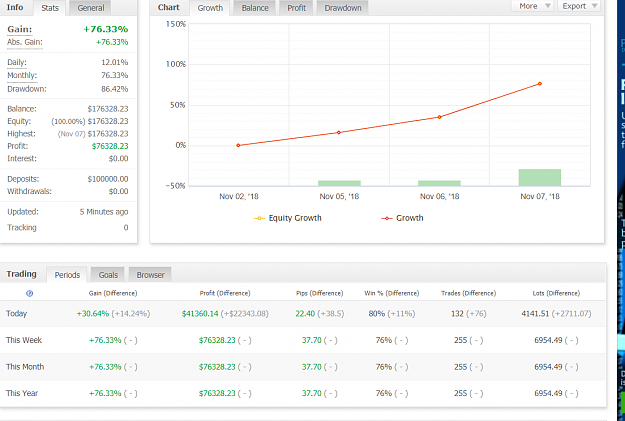Select the Periods tab
625x421 pixels.
[x=67, y=275]
